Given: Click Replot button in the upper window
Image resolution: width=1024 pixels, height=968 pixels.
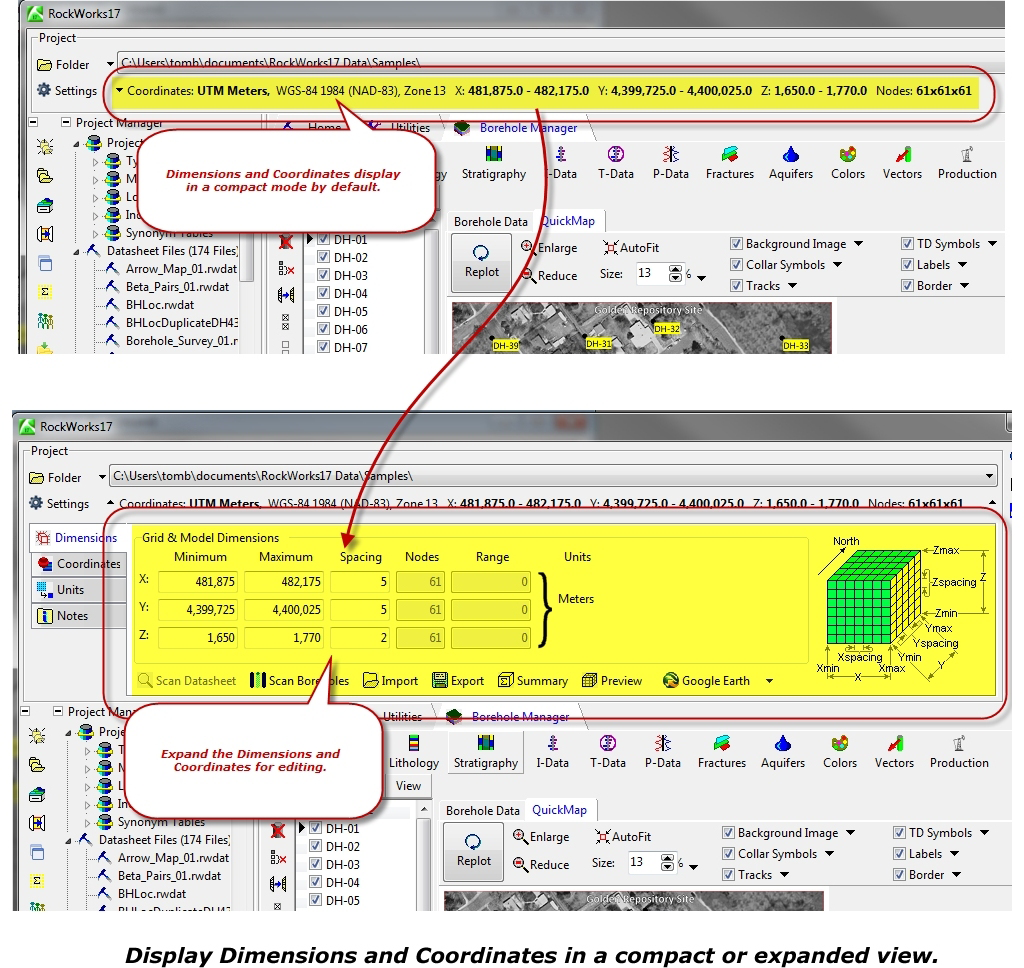Looking at the screenshot, I should [481, 263].
